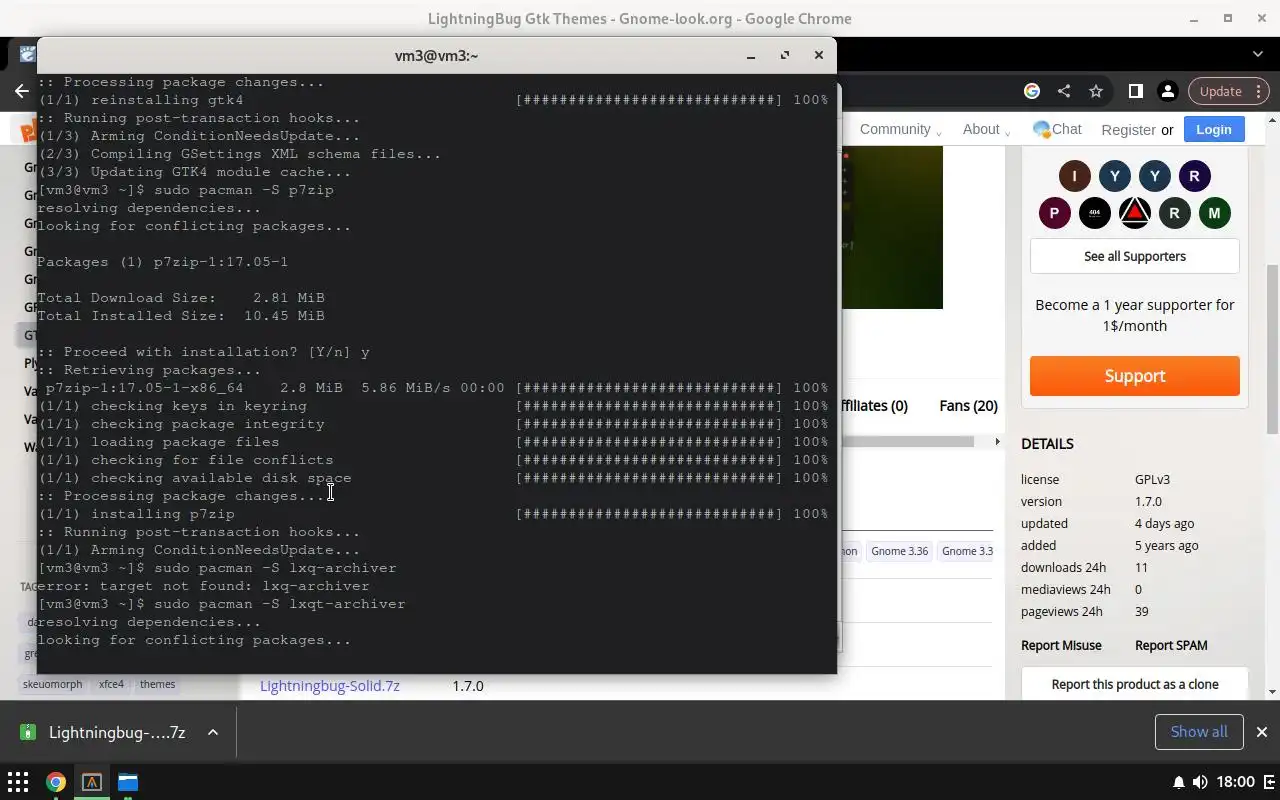Click the page vertical scrollbar

[1272, 350]
